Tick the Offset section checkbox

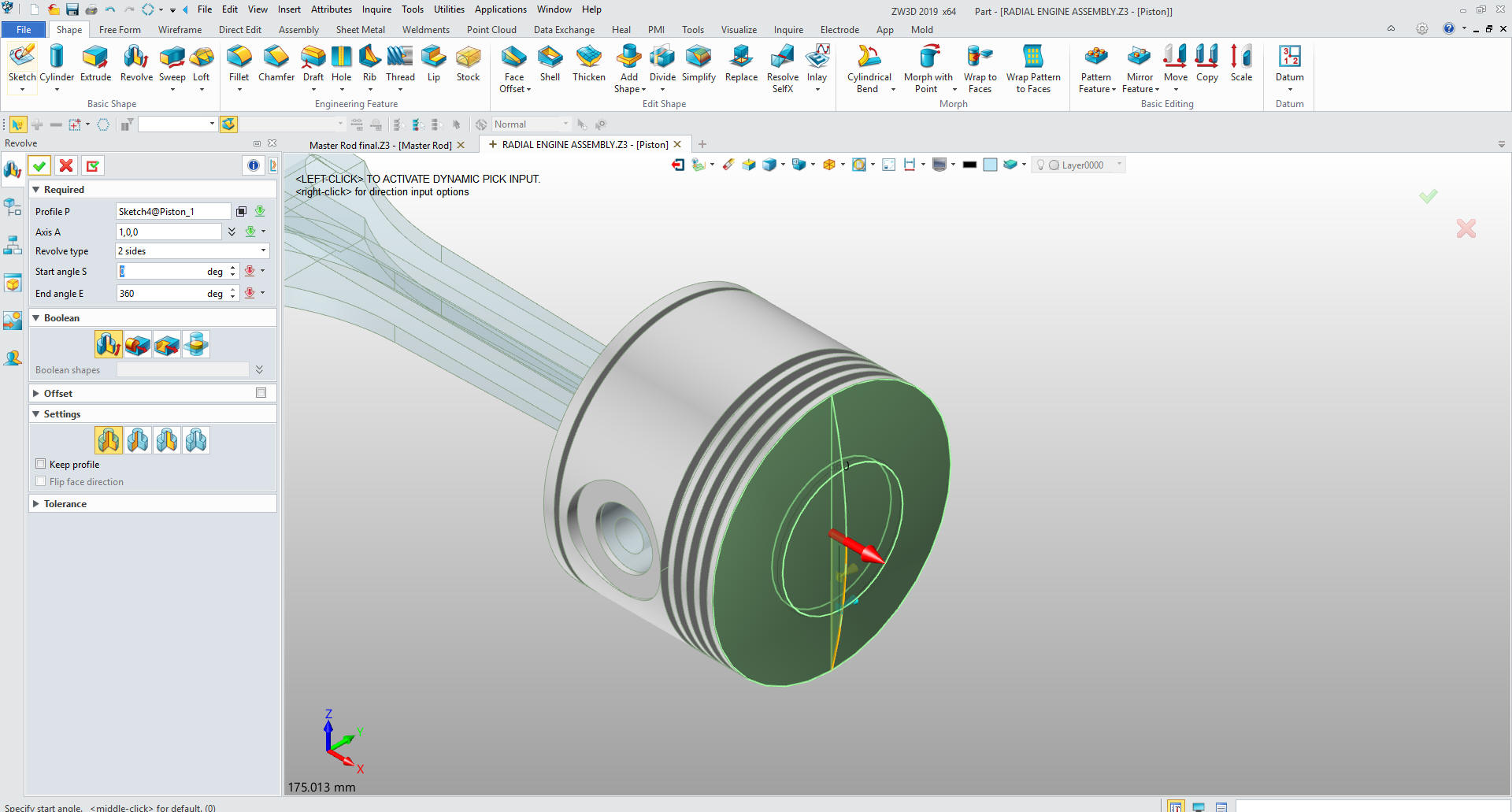pos(261,393)
